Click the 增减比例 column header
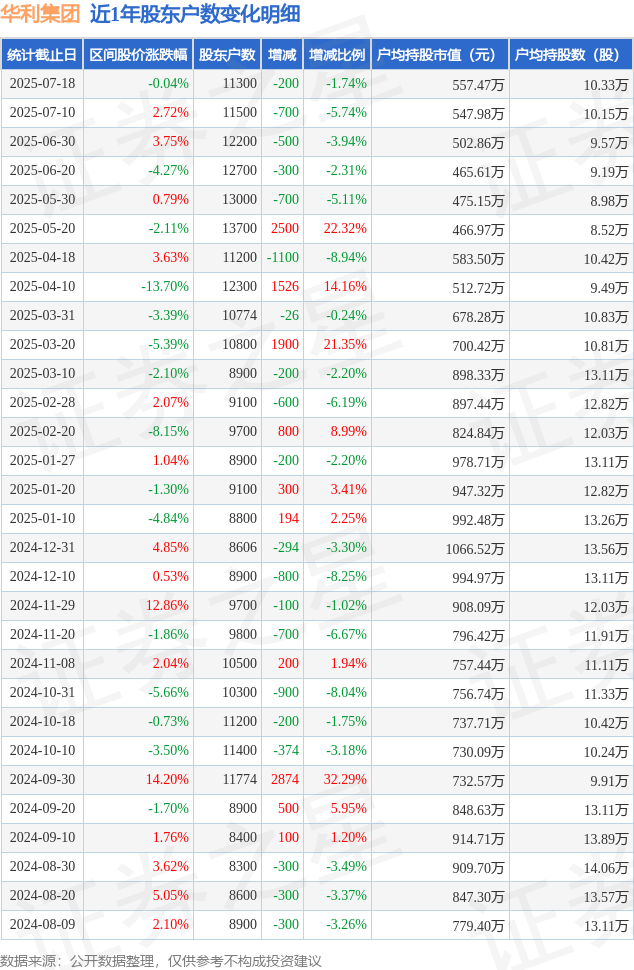This screenshot has height=970, width=634. 337,54
